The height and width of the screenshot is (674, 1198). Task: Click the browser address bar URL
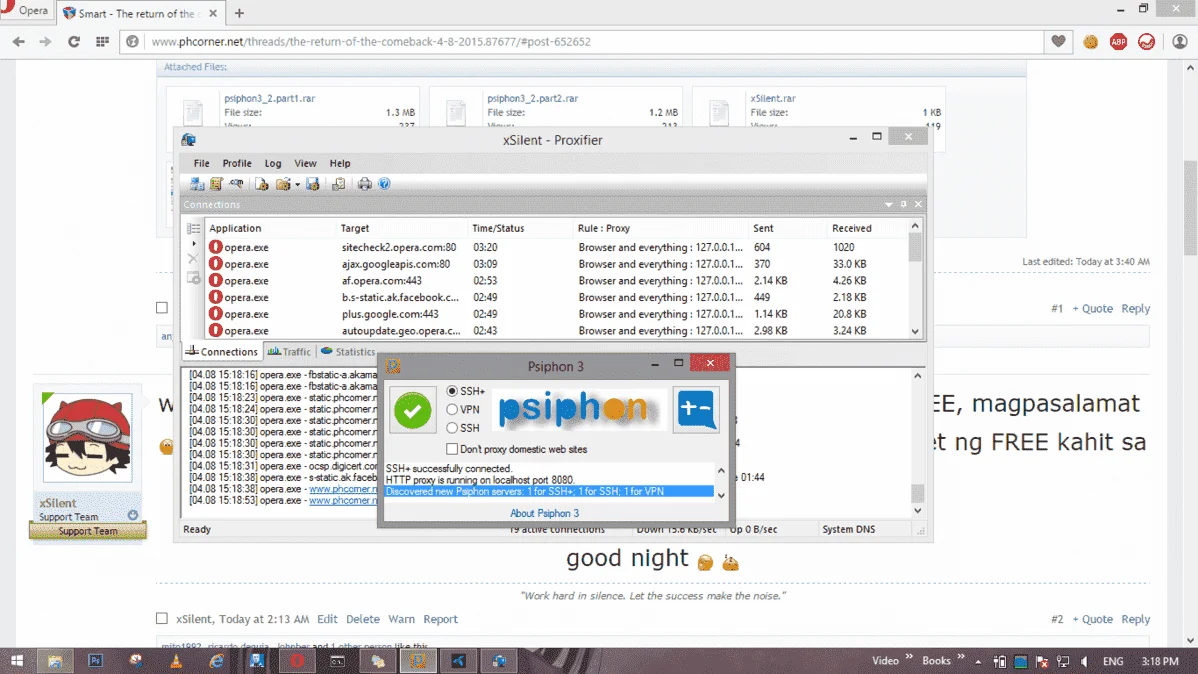pyautogui.click(x=371, y=42)
